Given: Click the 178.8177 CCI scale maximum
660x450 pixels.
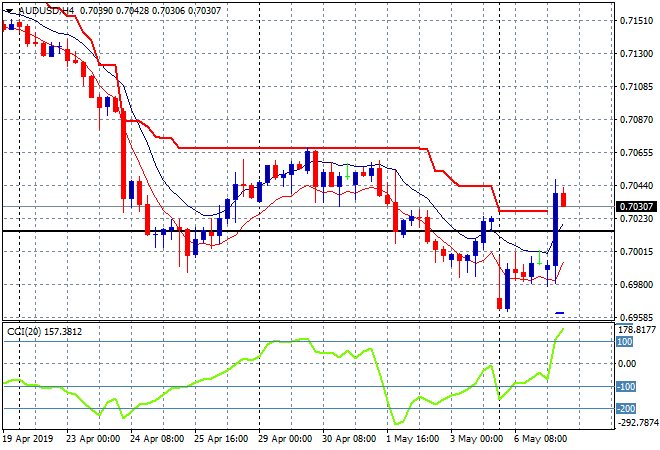Looking at the screenshot, I should pyautogui.click(x=636, y=330).
